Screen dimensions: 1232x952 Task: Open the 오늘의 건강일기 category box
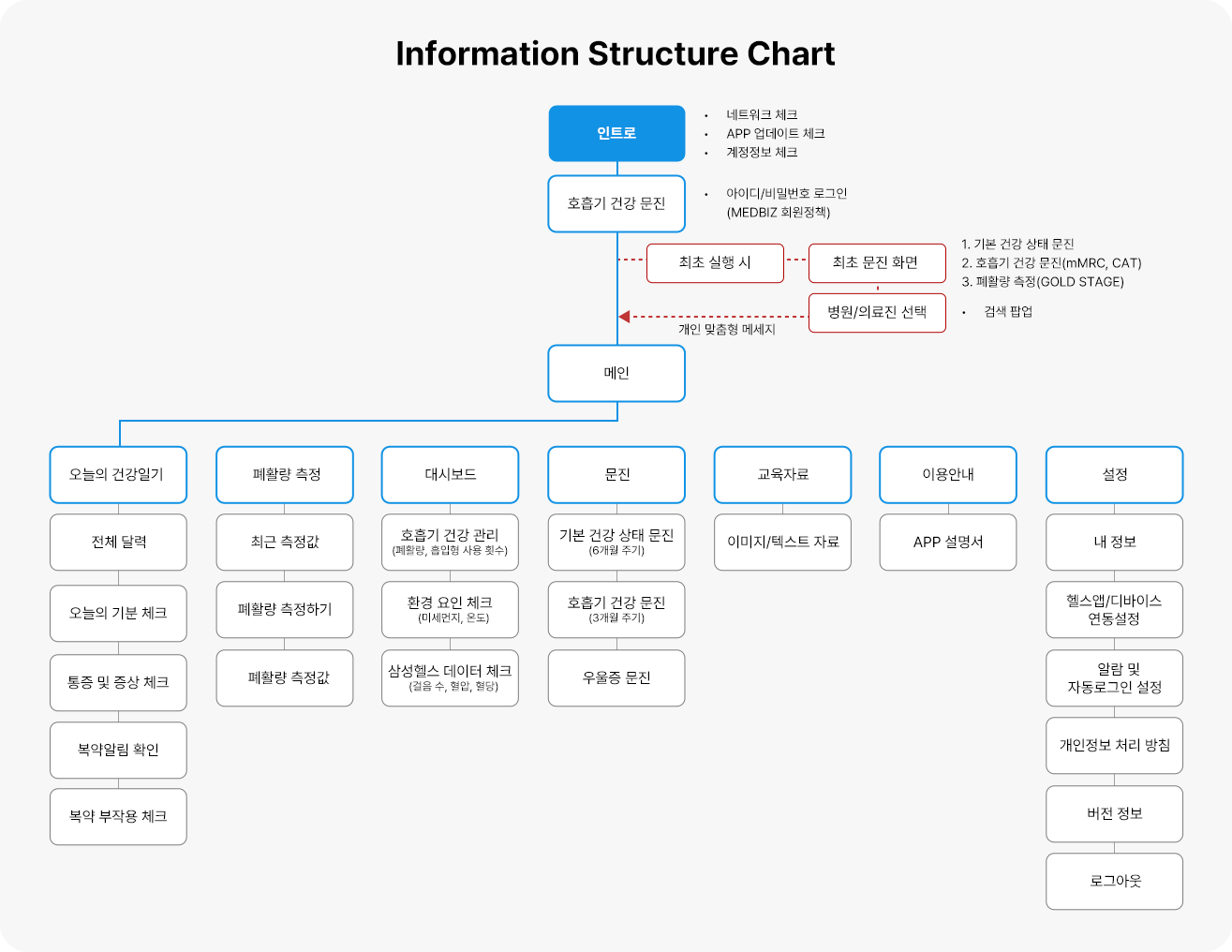point(118,474)
